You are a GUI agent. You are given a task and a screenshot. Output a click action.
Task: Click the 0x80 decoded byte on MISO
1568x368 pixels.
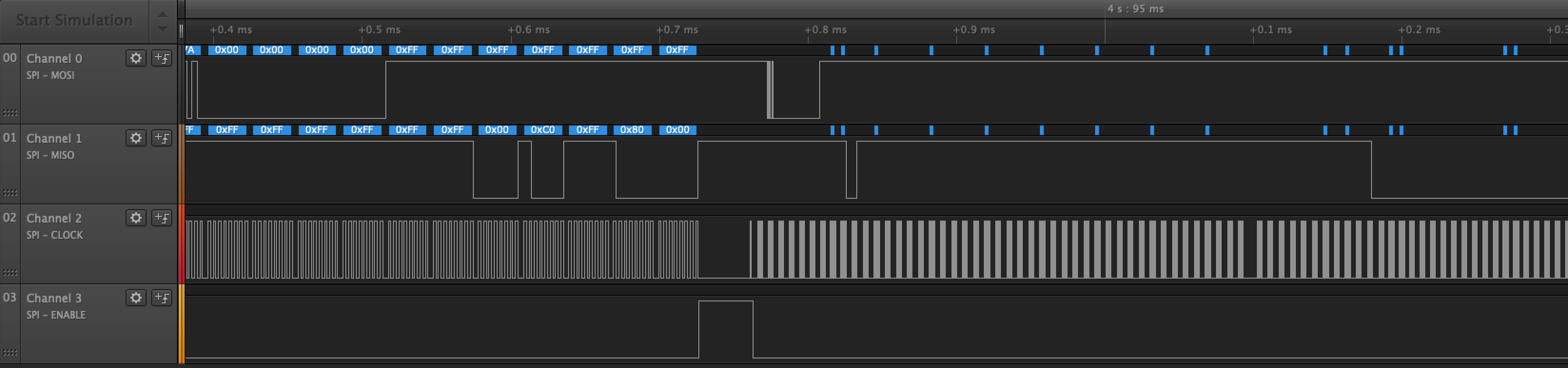(632, 129)
